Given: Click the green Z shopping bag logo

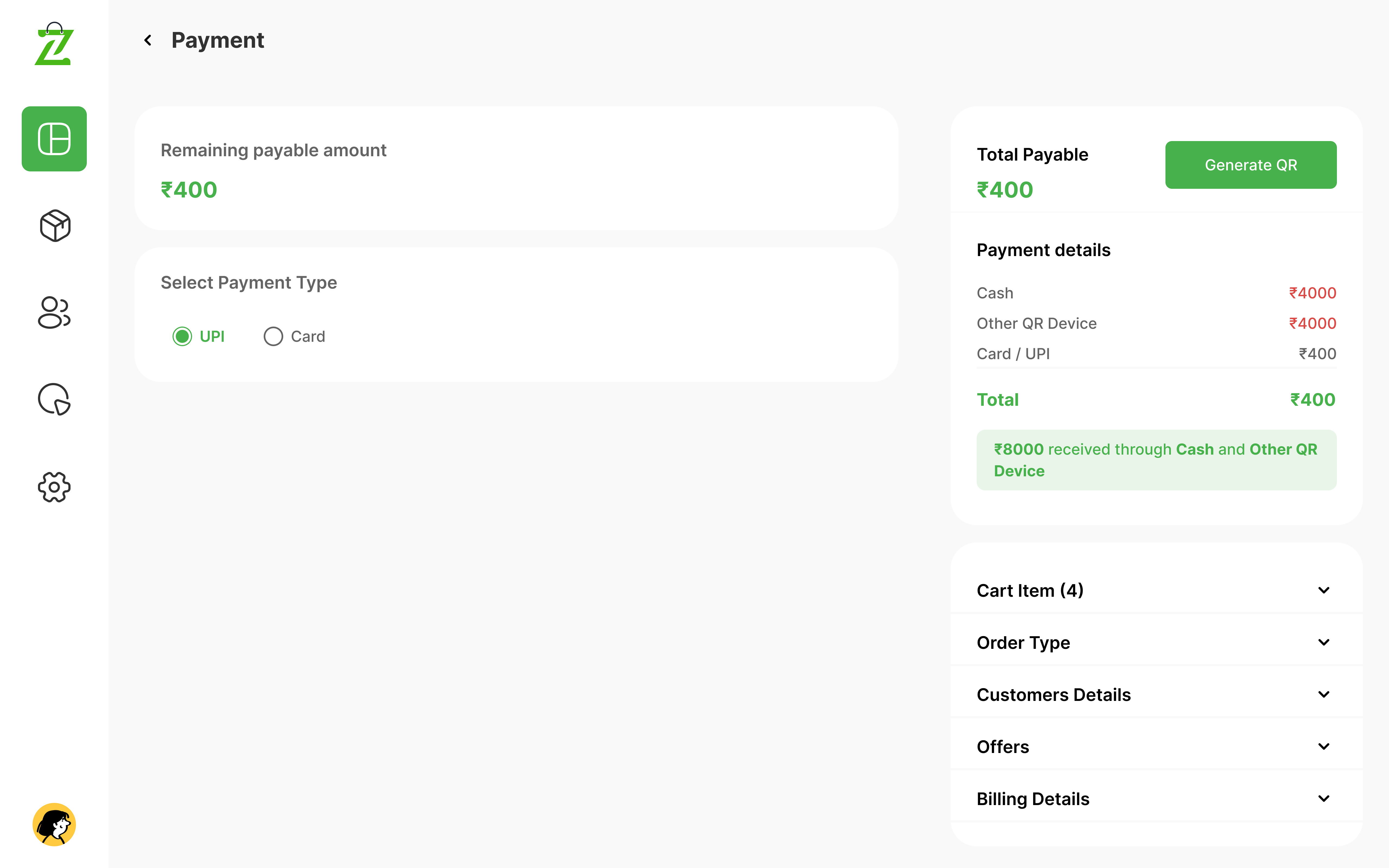Looking at the screenshot, I should [54, 44].
